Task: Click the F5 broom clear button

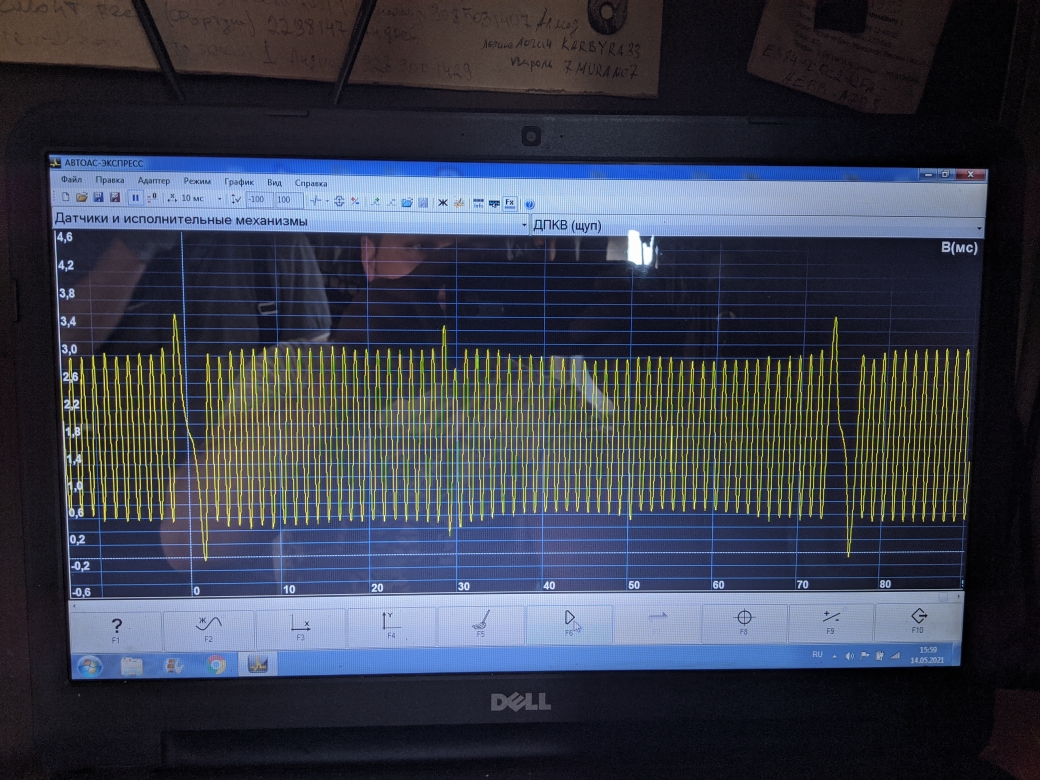Action: pos(481,625)
